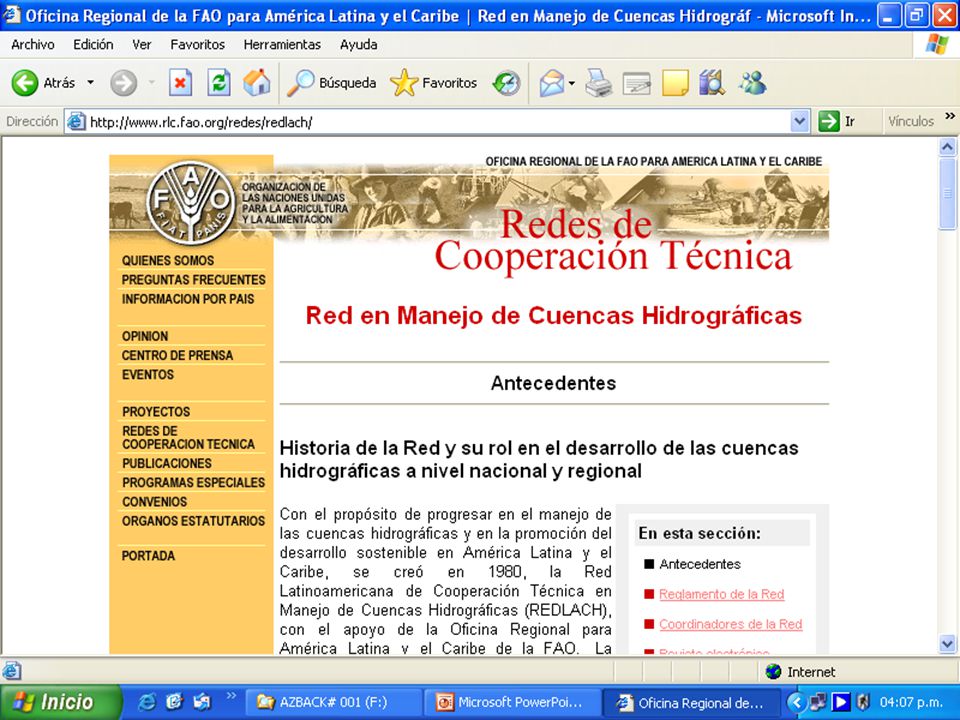Switch to Microsoft PowerPoint taskbar button
Image resolution: width=960 pixels, height=720 pixels.
(x=512, y=702)
